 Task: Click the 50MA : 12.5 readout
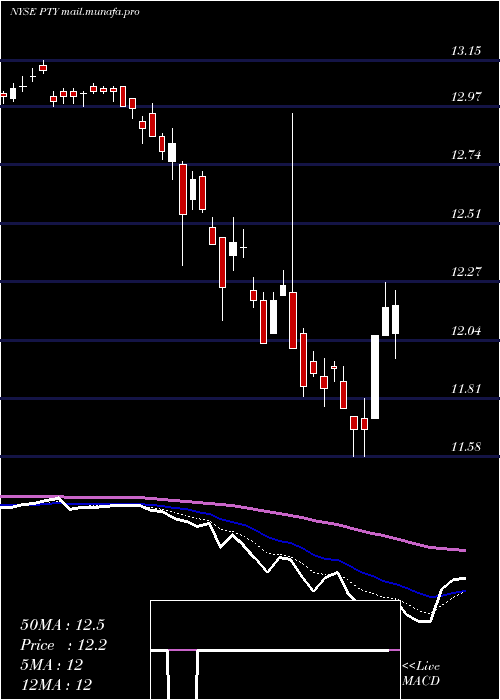(62, 625)
